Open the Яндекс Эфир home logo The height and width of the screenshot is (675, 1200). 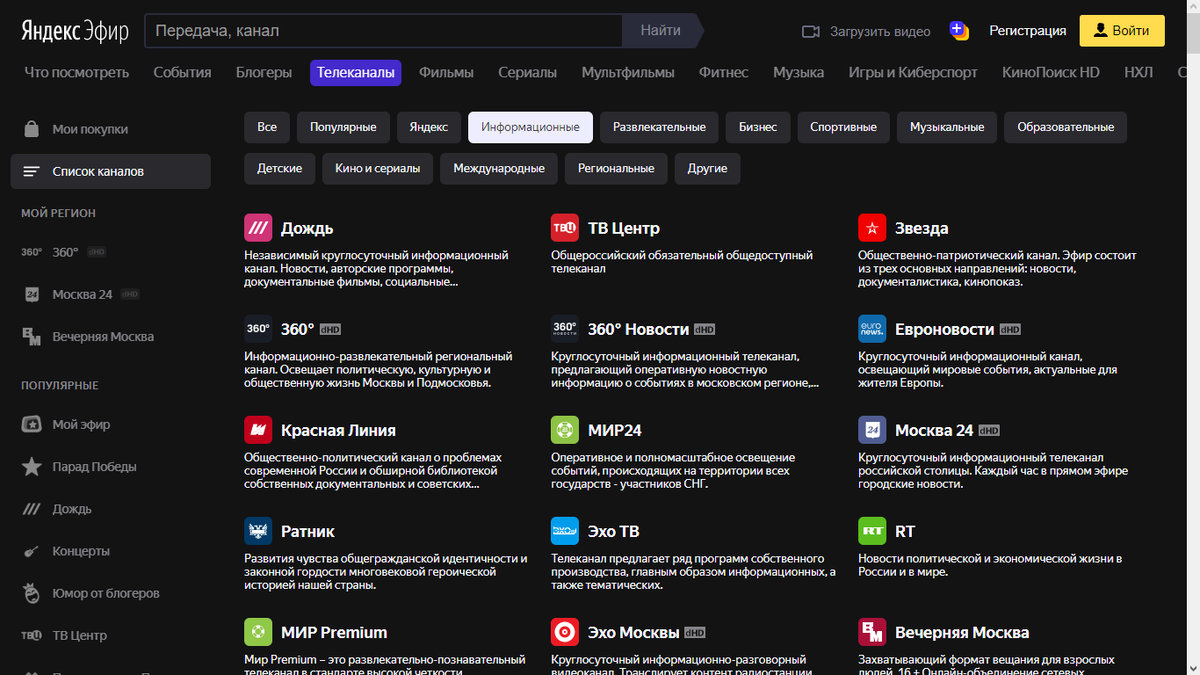point(75,31)
